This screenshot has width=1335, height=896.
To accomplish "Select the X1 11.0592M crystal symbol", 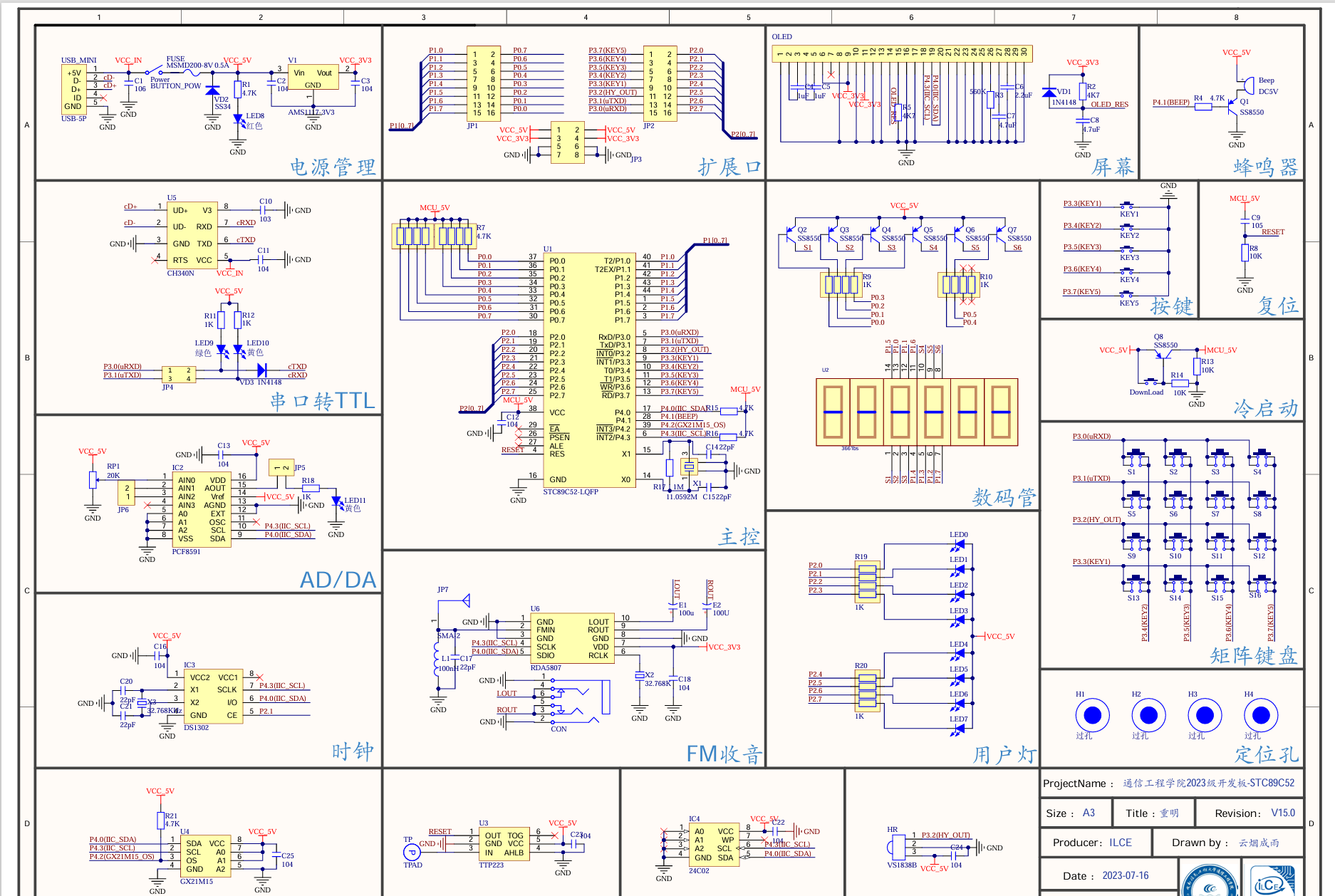I will pos(689,467).
